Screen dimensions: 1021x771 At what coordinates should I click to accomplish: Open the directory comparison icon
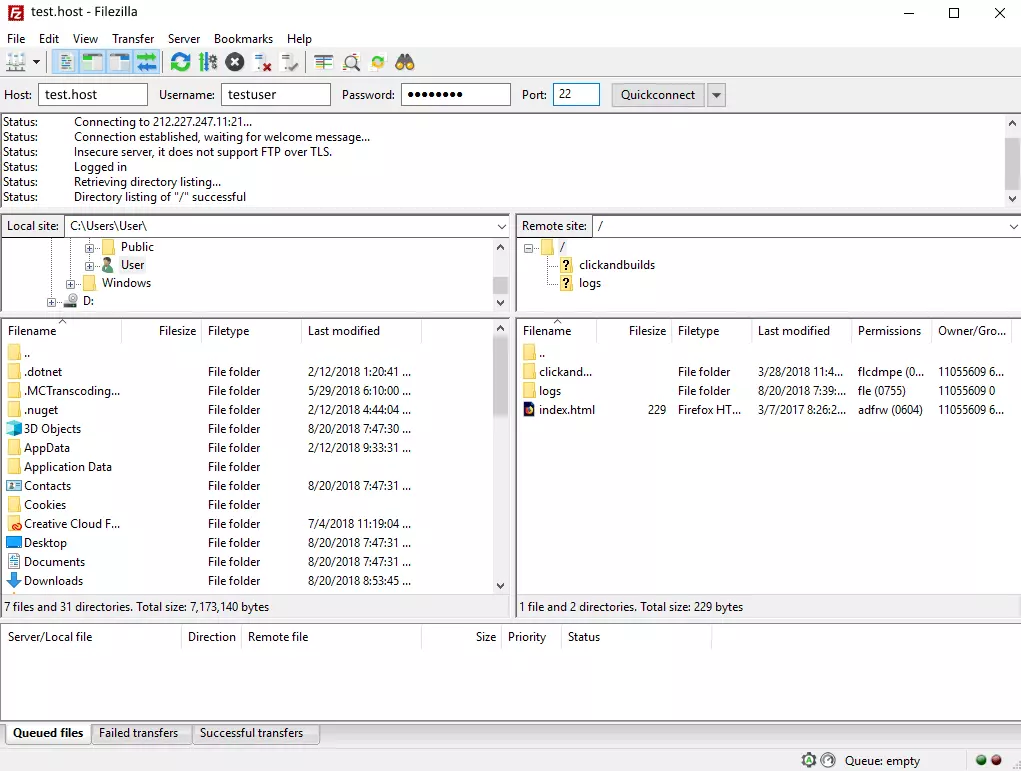click(323, 62)
